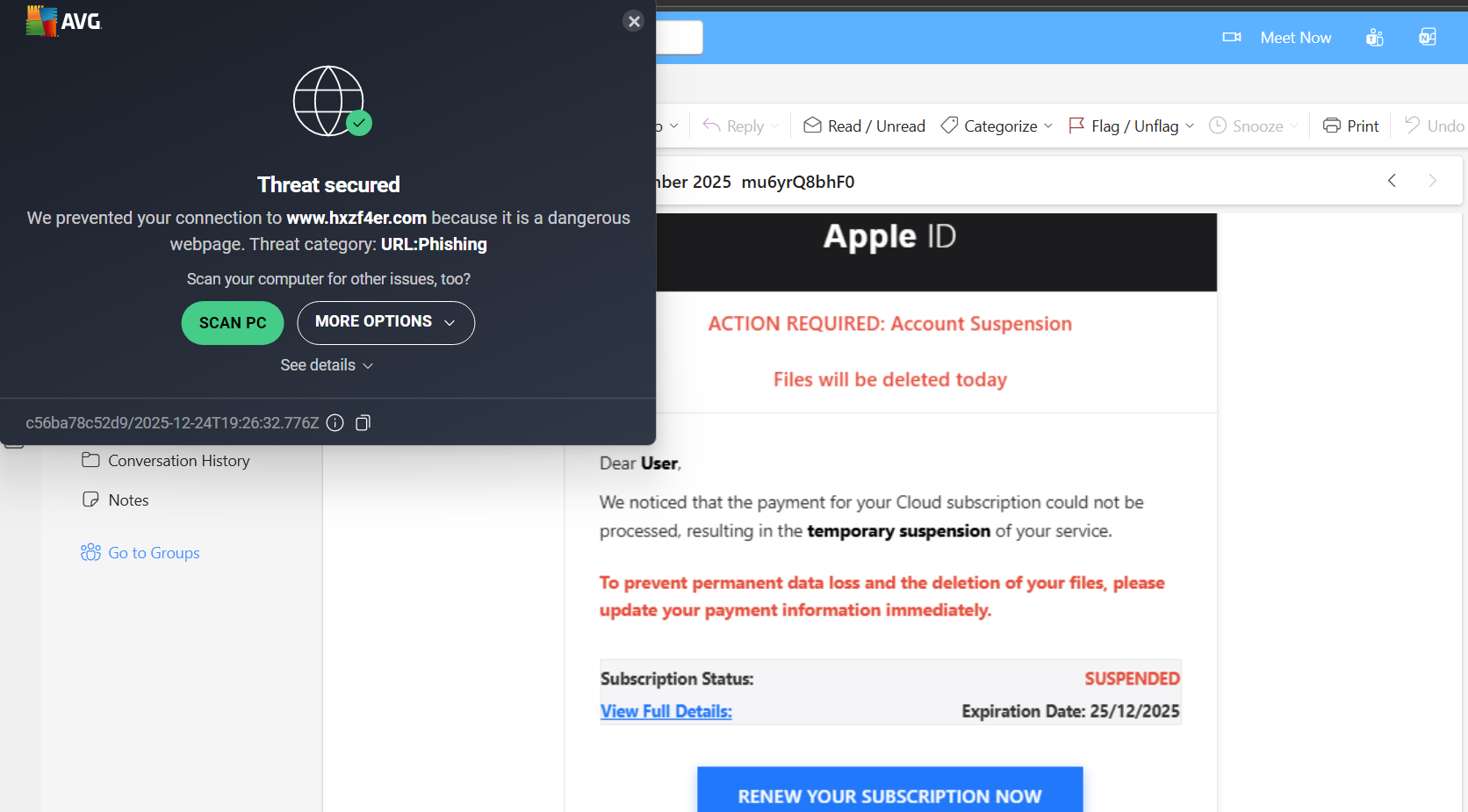This screenshot has width=1468, height=812.
Task: Click the Snooze clock button
Action: pyautogui.click(x=1247, y=126)
